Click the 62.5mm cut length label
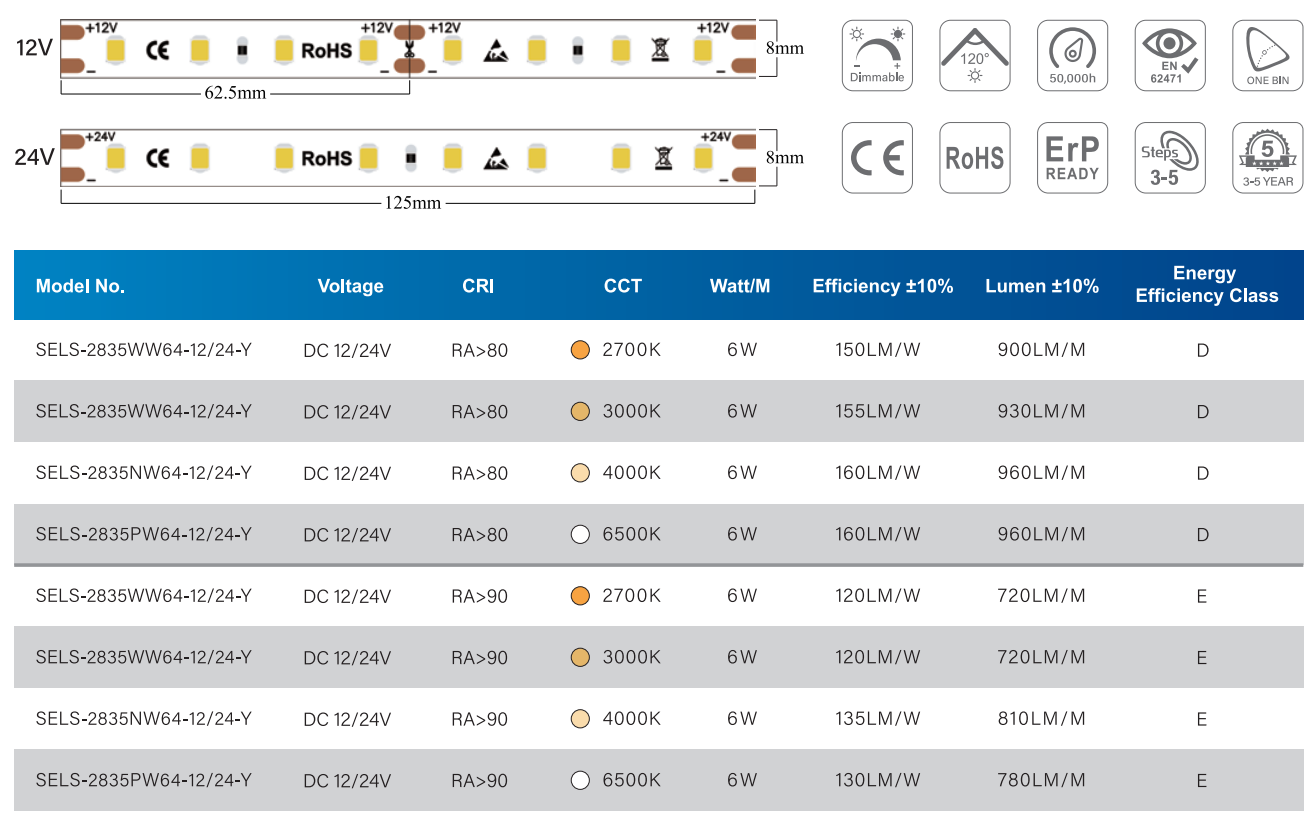This screenshot has width=1315, height=820. (235, 94)
